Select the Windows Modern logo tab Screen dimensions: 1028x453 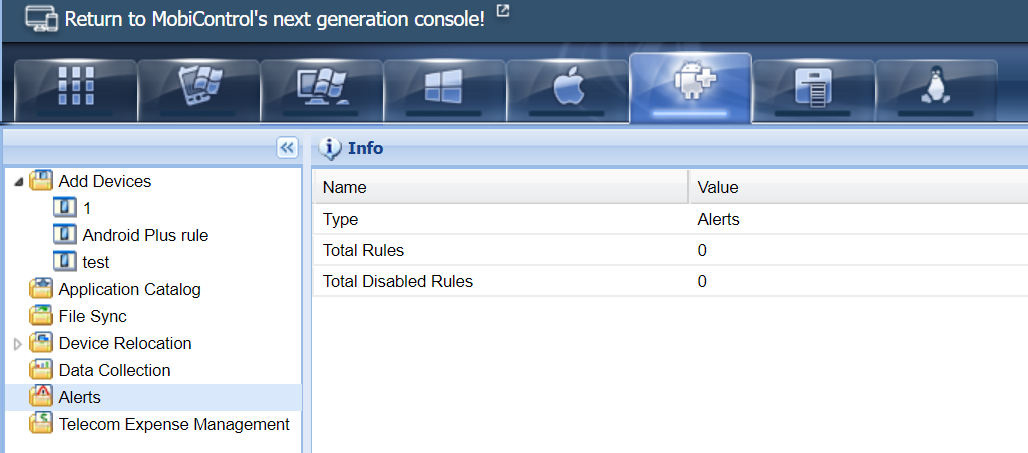[x=445, y=89]
